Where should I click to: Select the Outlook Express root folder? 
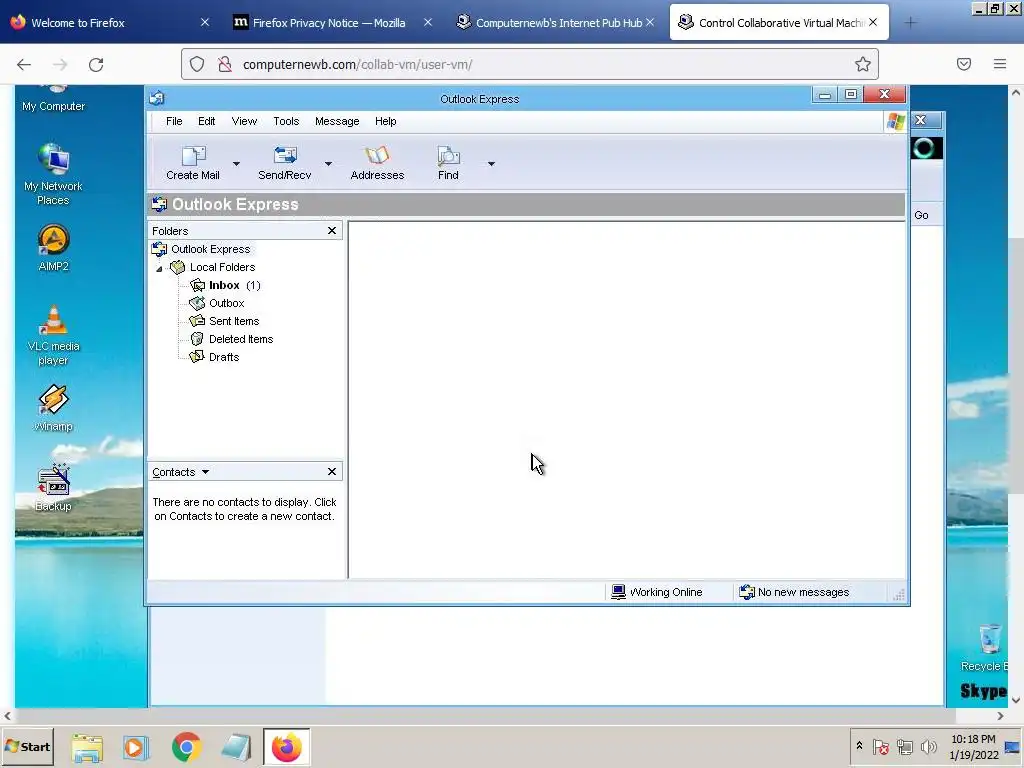[x=210, y=249]
